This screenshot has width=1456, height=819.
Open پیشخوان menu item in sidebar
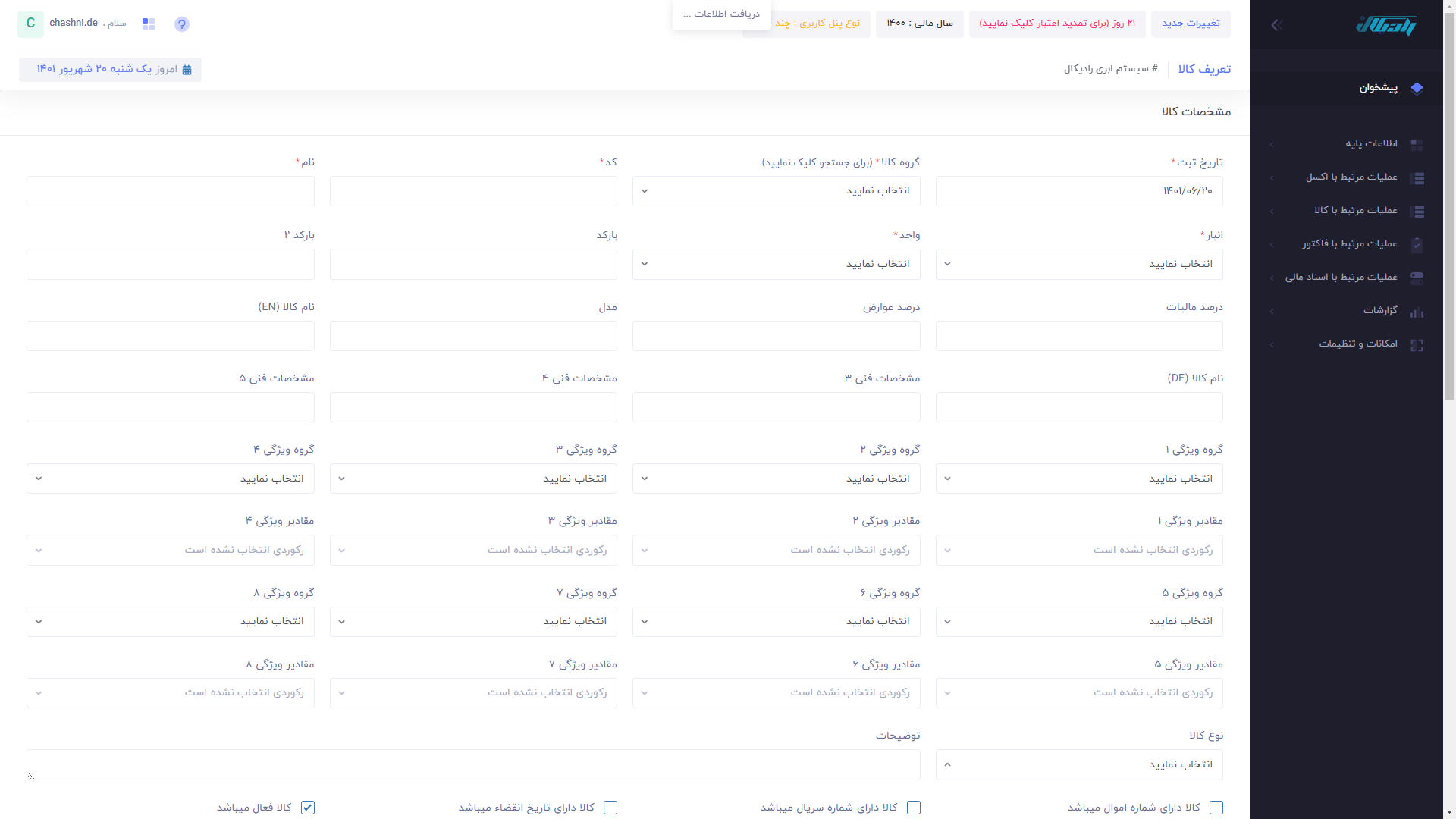point(1346,88)
